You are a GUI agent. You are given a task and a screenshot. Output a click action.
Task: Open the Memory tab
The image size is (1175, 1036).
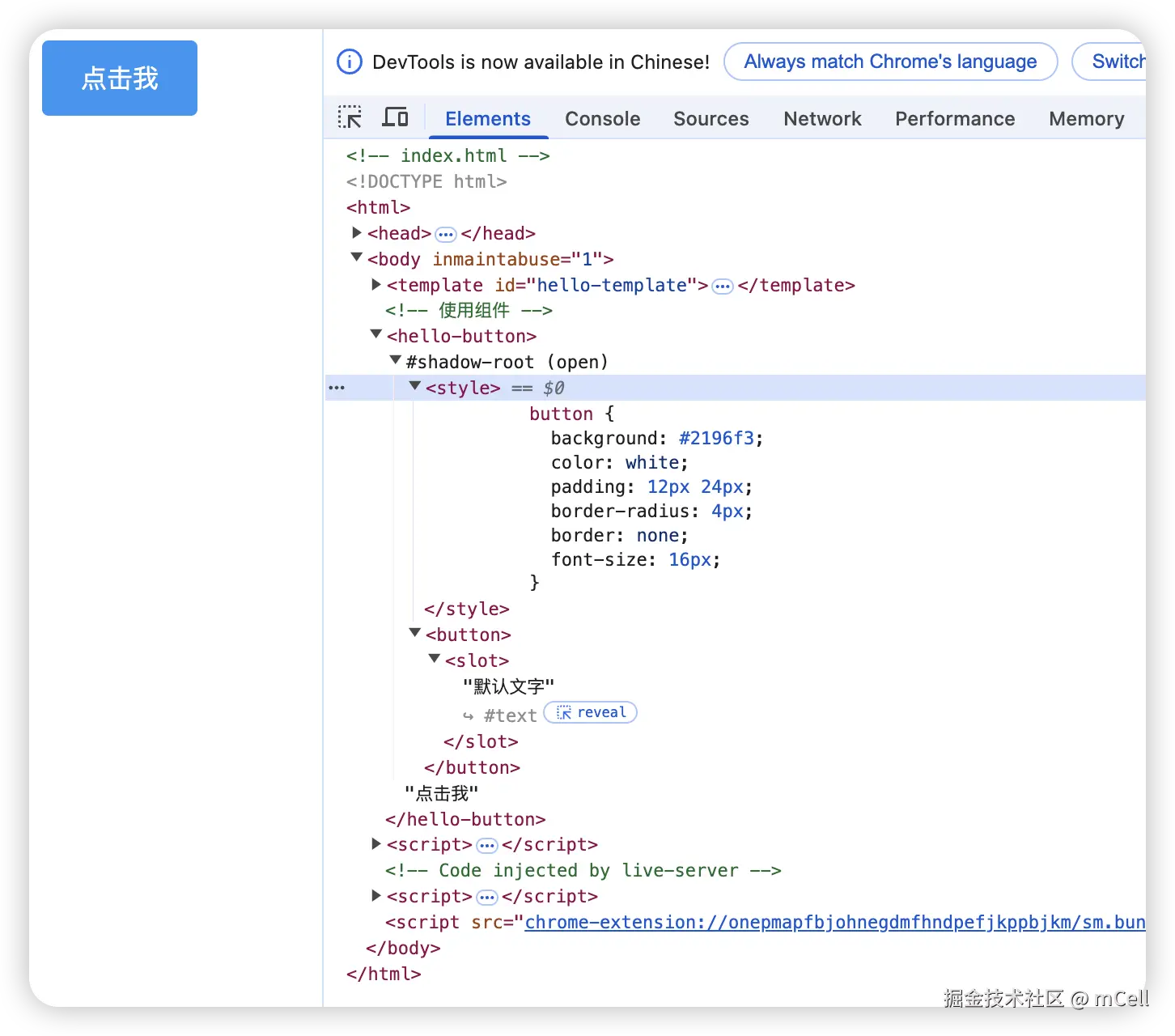pos(1087,119)
